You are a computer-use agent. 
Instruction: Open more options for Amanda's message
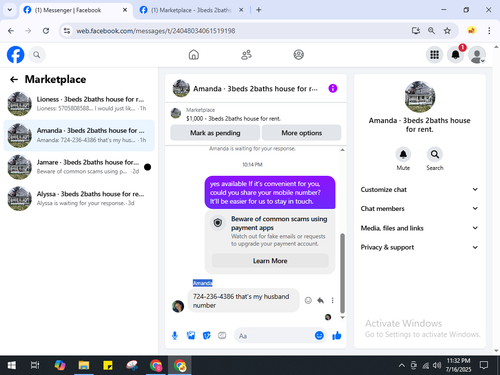(x=332, y=300)
